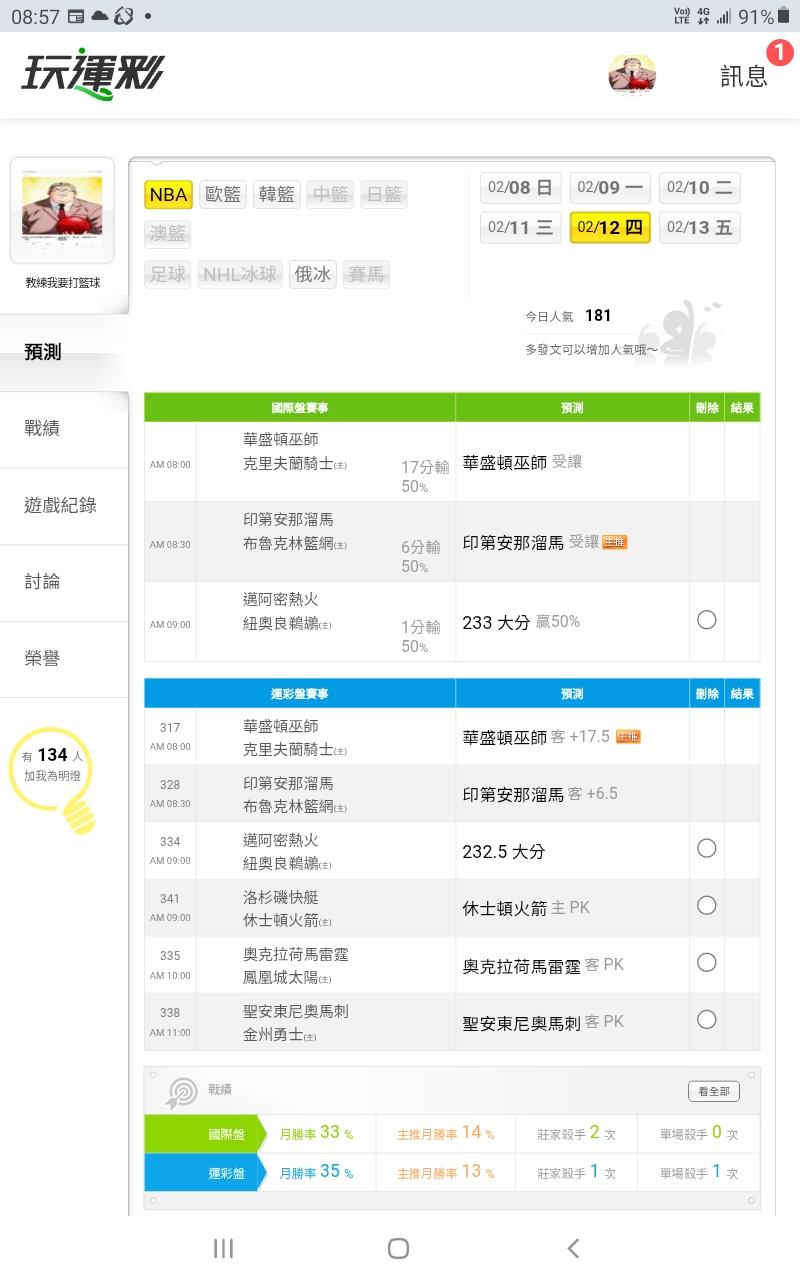Switch to the 歐籃 league tab
Viewport: 800px width, 1280px height.
tap(224, 194)
